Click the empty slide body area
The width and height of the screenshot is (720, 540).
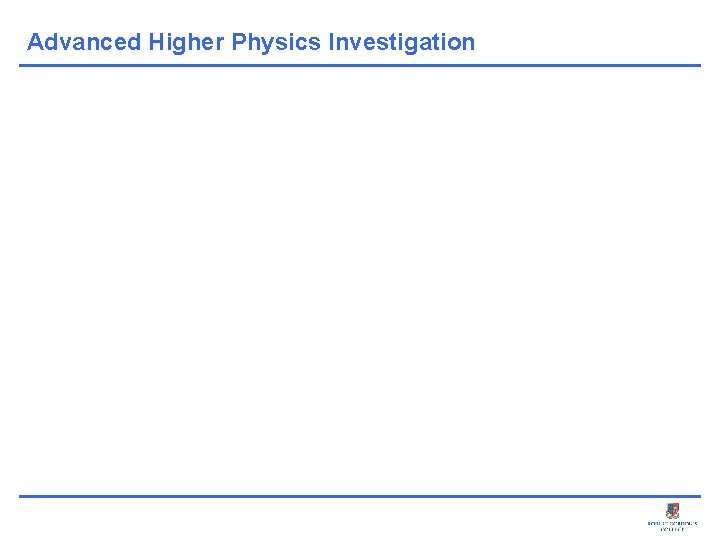(360, 280)
